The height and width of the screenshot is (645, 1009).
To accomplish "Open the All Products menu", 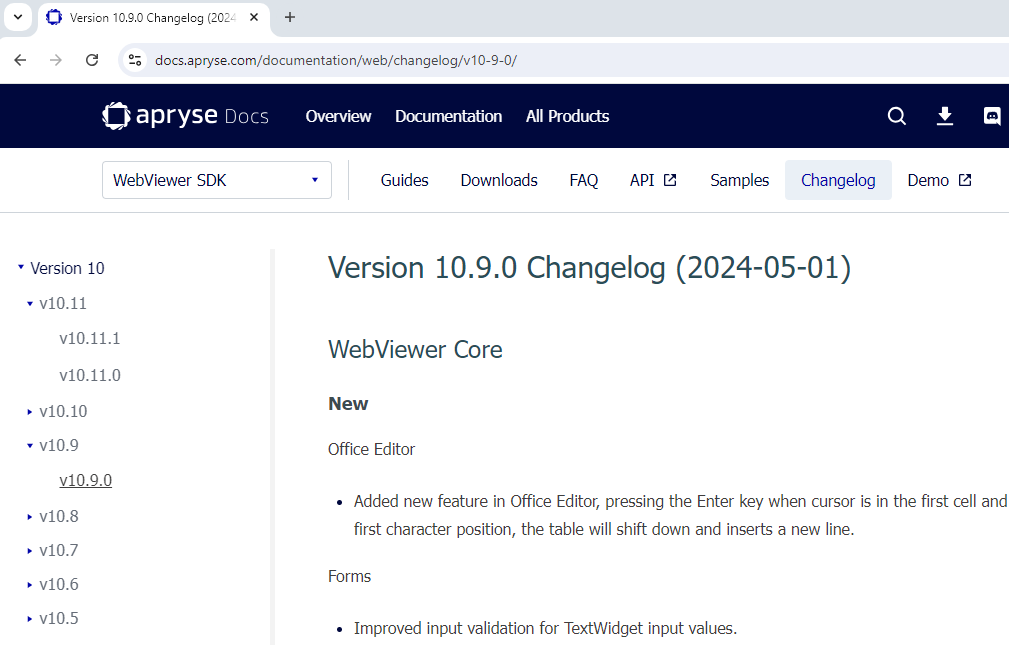I will 568,116.
